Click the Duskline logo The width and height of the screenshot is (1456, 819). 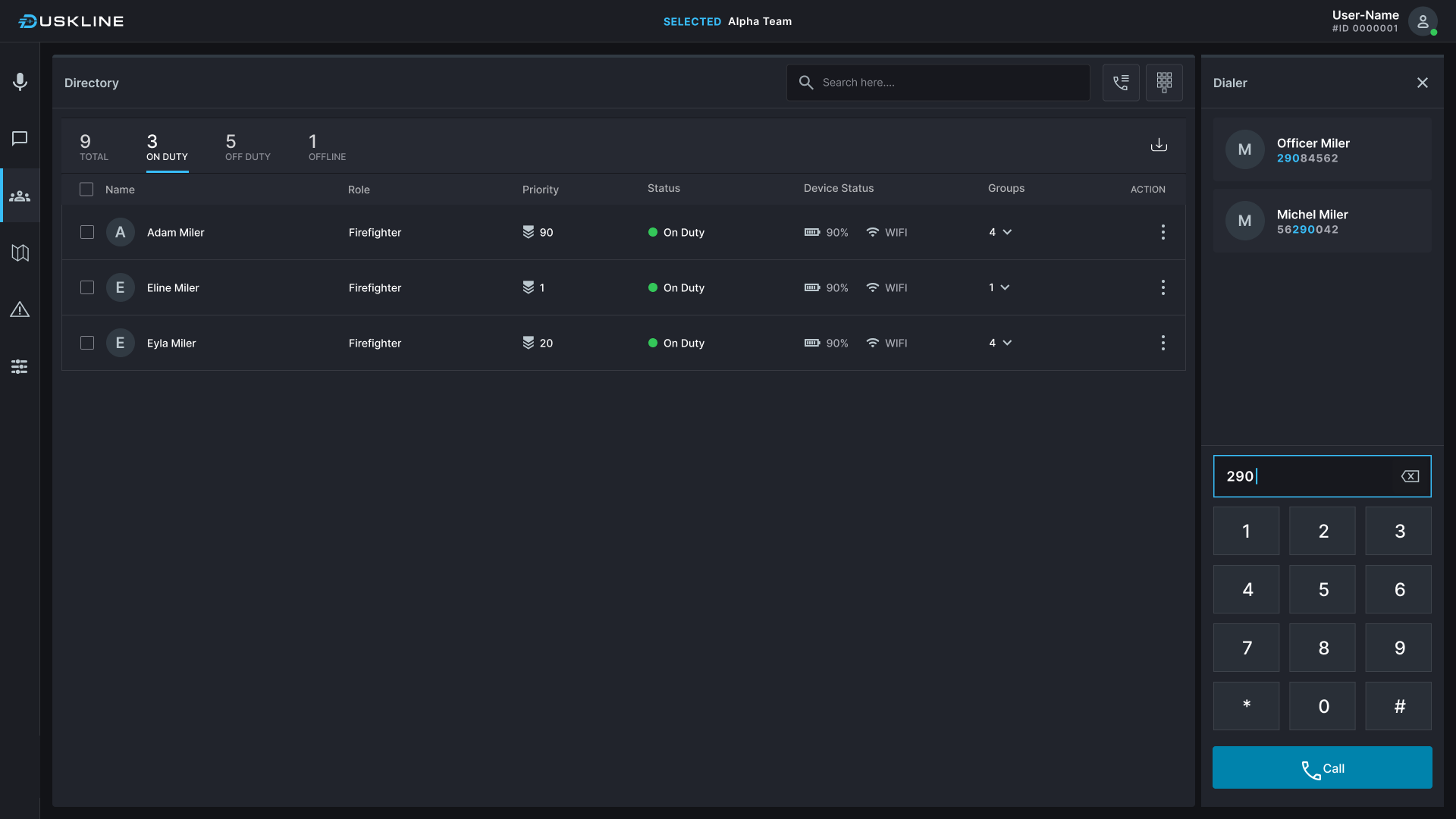click(x=71, y=21)
